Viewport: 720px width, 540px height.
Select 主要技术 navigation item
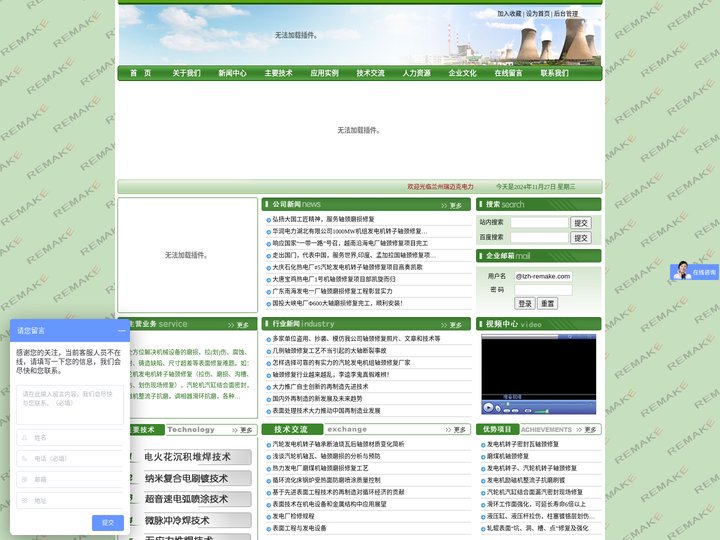[x=278, y=73]
